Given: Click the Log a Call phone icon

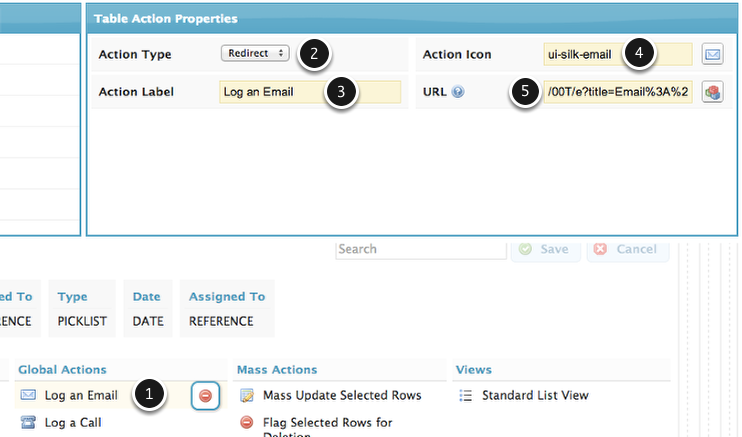Looking at the screenshot, I should pyautogui.click(x=28, y=423).
